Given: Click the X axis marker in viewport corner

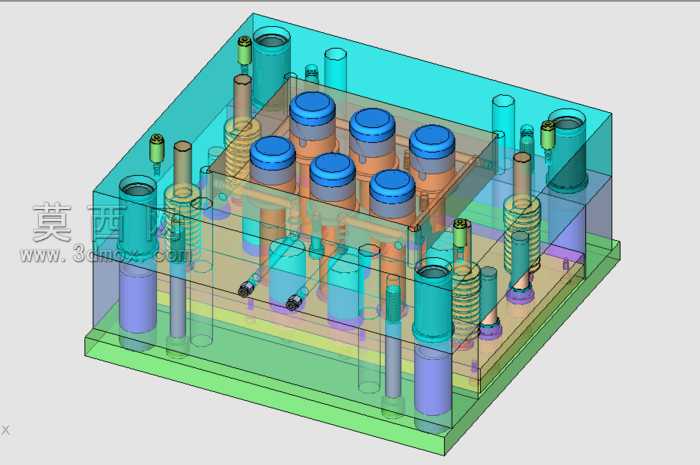Looking at the screenshot, I should tap(5, 430).
